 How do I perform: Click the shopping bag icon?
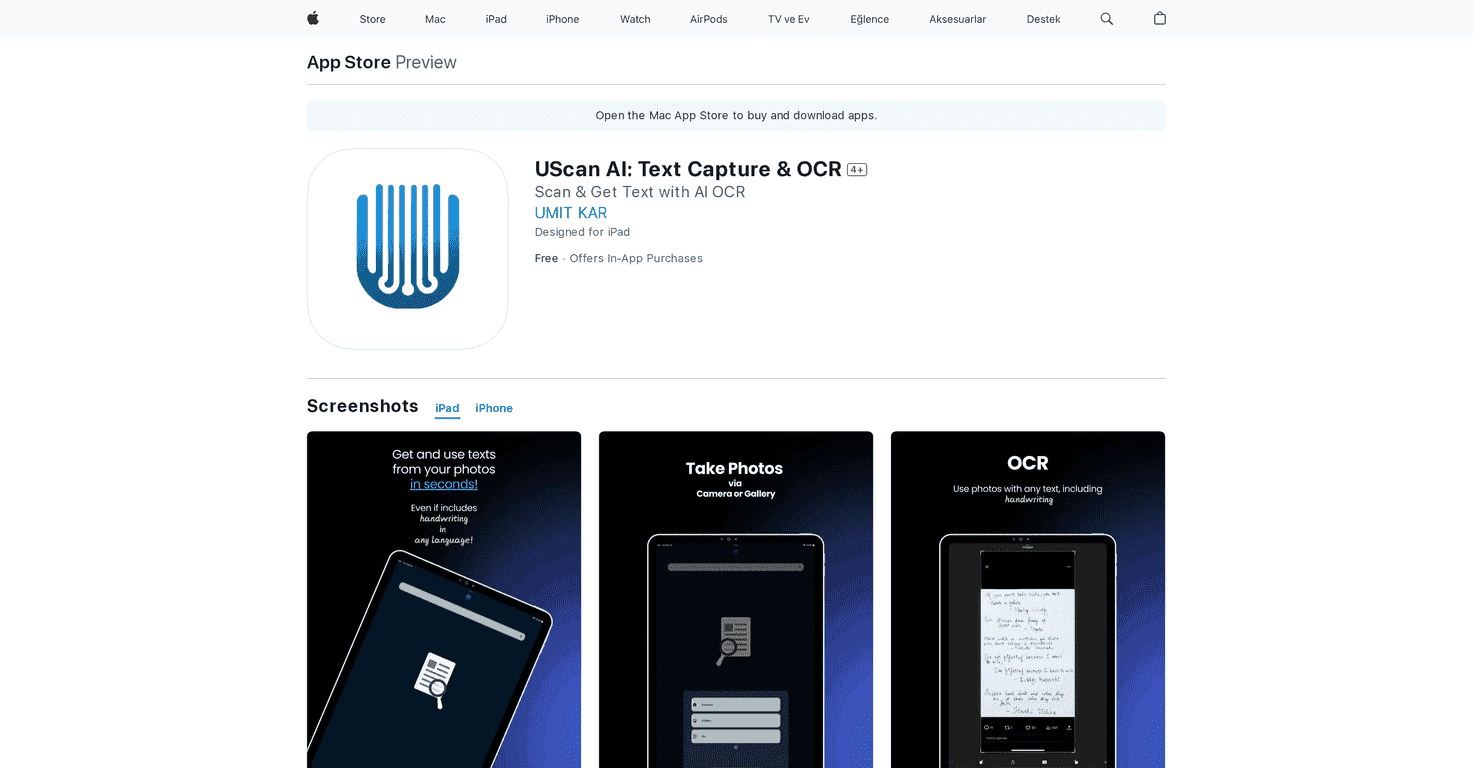[1159, 19]
